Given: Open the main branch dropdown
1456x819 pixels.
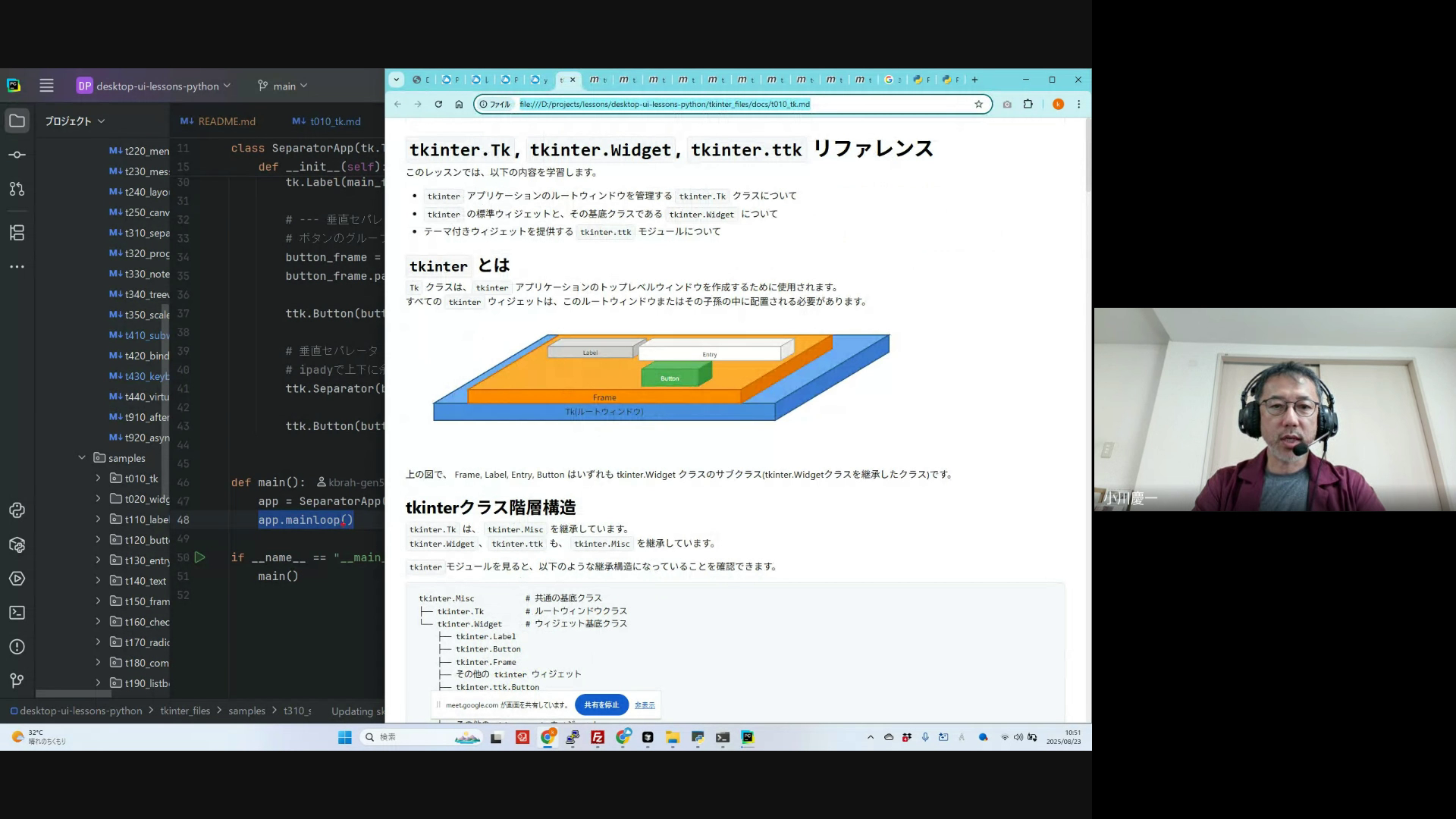Looking at the screenshot, I should click(x=283, y=86).
